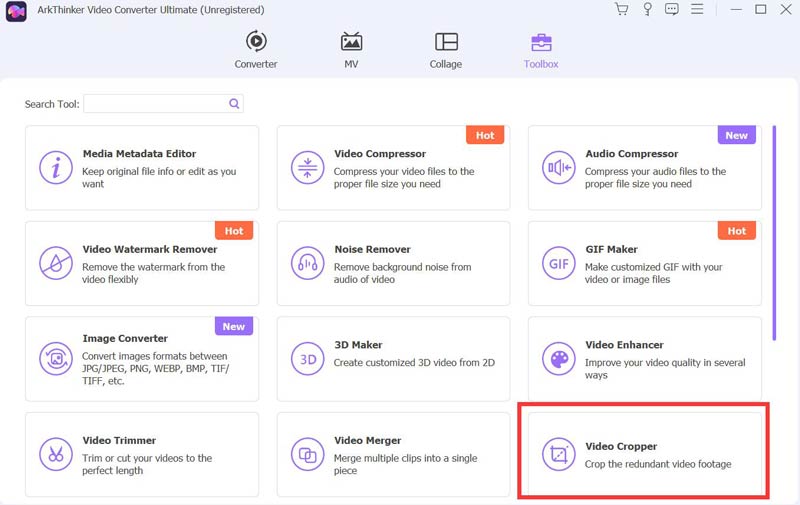Viewport: 800px width, 505px height.
Task: Click the Video Trimmer scissors icon
Action: pos(56,454)
